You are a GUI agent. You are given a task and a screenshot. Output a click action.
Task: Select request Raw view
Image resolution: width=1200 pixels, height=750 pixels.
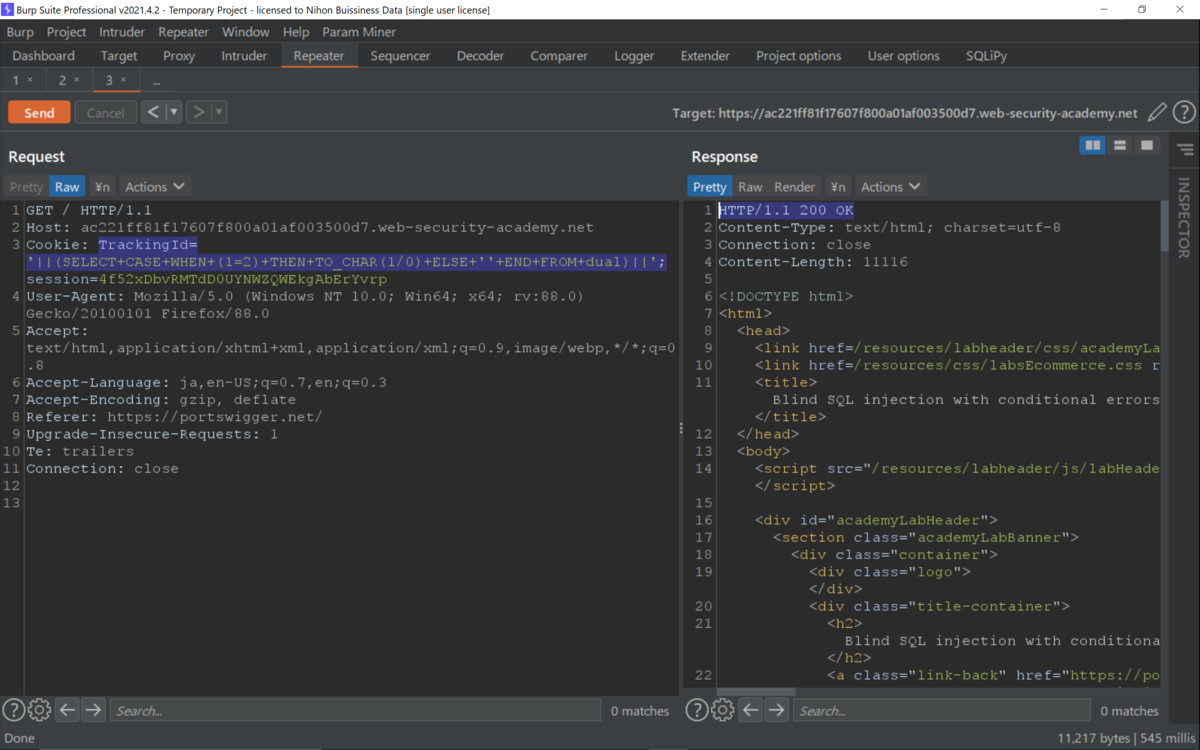click(x=67, y=187)
